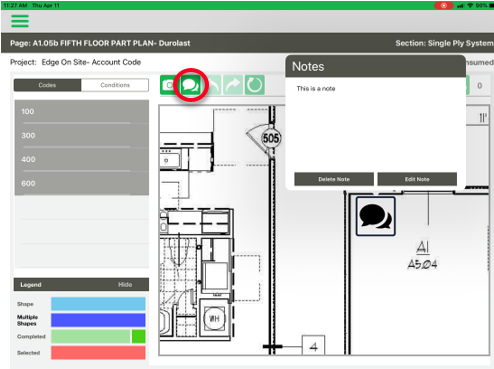Select code 100 in the list
Viewport: 494px width, 369px height.
(x=82, y=112)
